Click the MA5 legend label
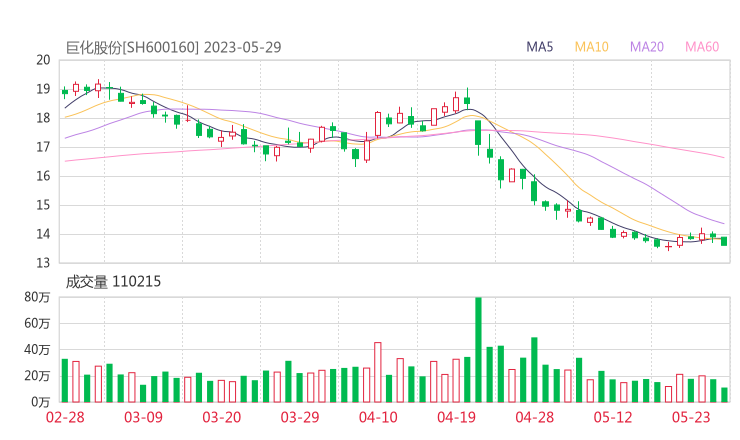Screen dimensions: 740x440 [539, 47]
